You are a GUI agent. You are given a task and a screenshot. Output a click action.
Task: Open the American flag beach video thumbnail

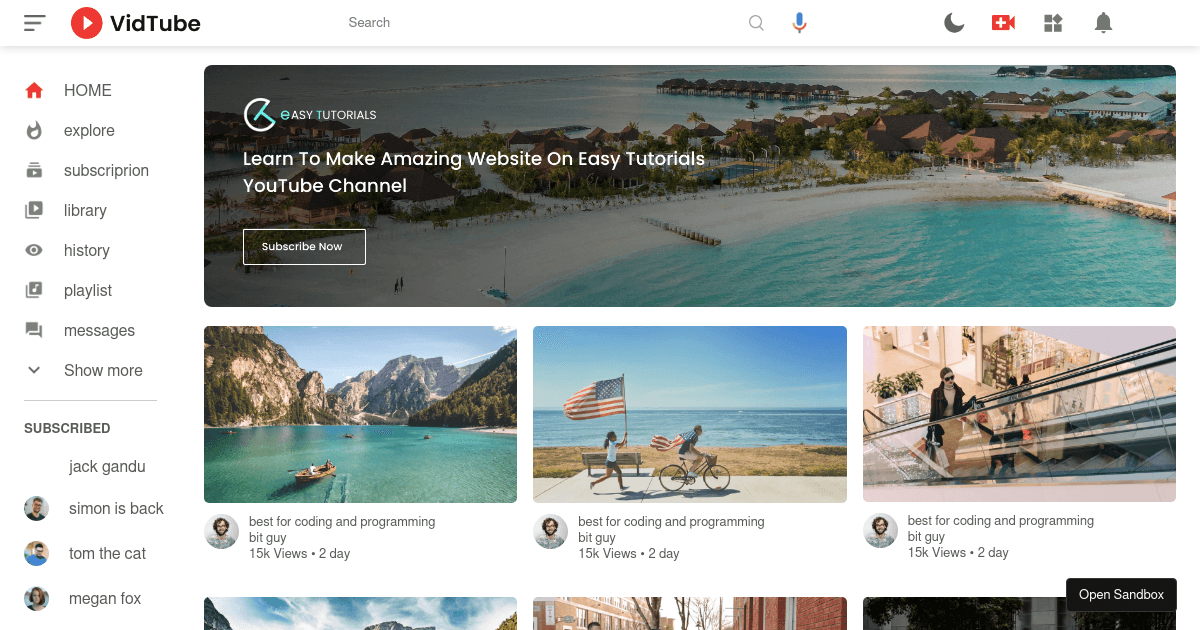(x=689, y=414)
